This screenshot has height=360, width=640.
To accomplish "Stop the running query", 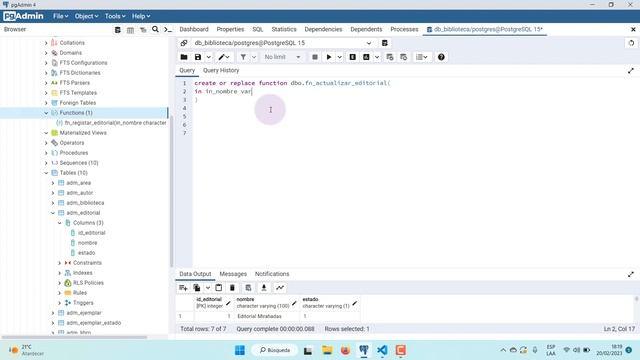I will click(315, 57).
